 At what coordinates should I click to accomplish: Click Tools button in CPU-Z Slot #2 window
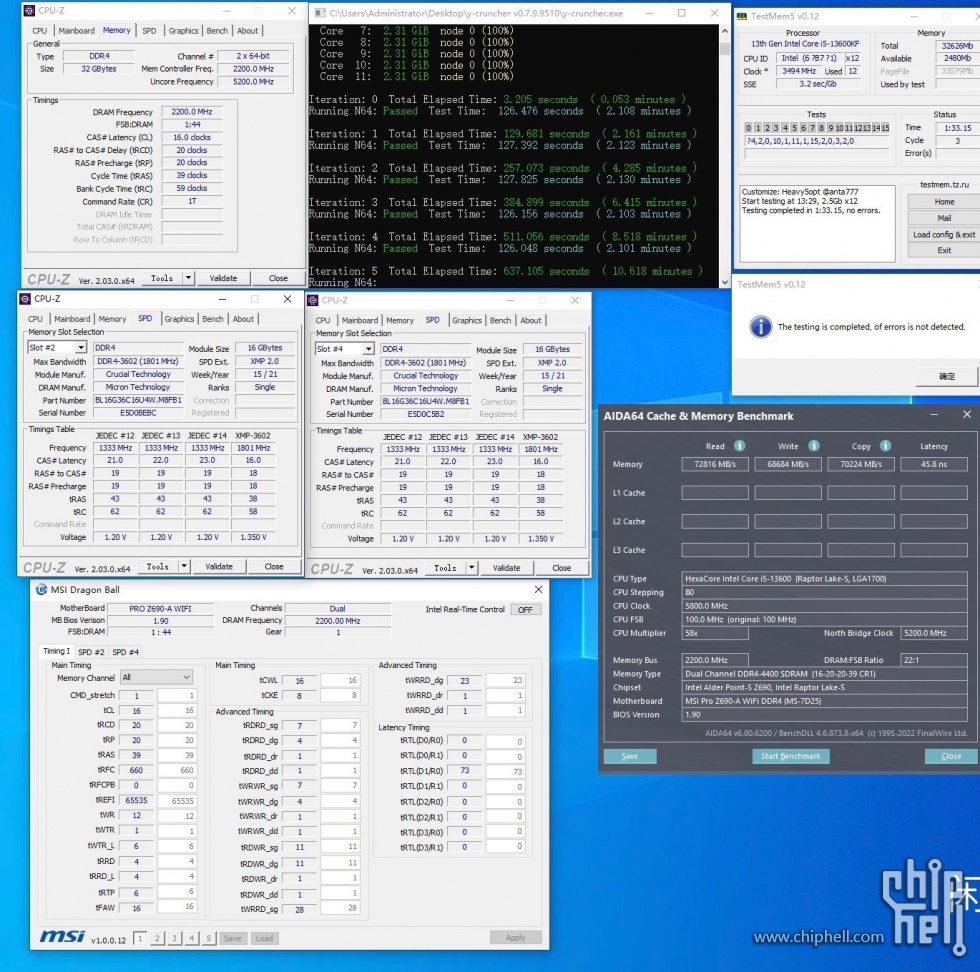click(158, 566)
